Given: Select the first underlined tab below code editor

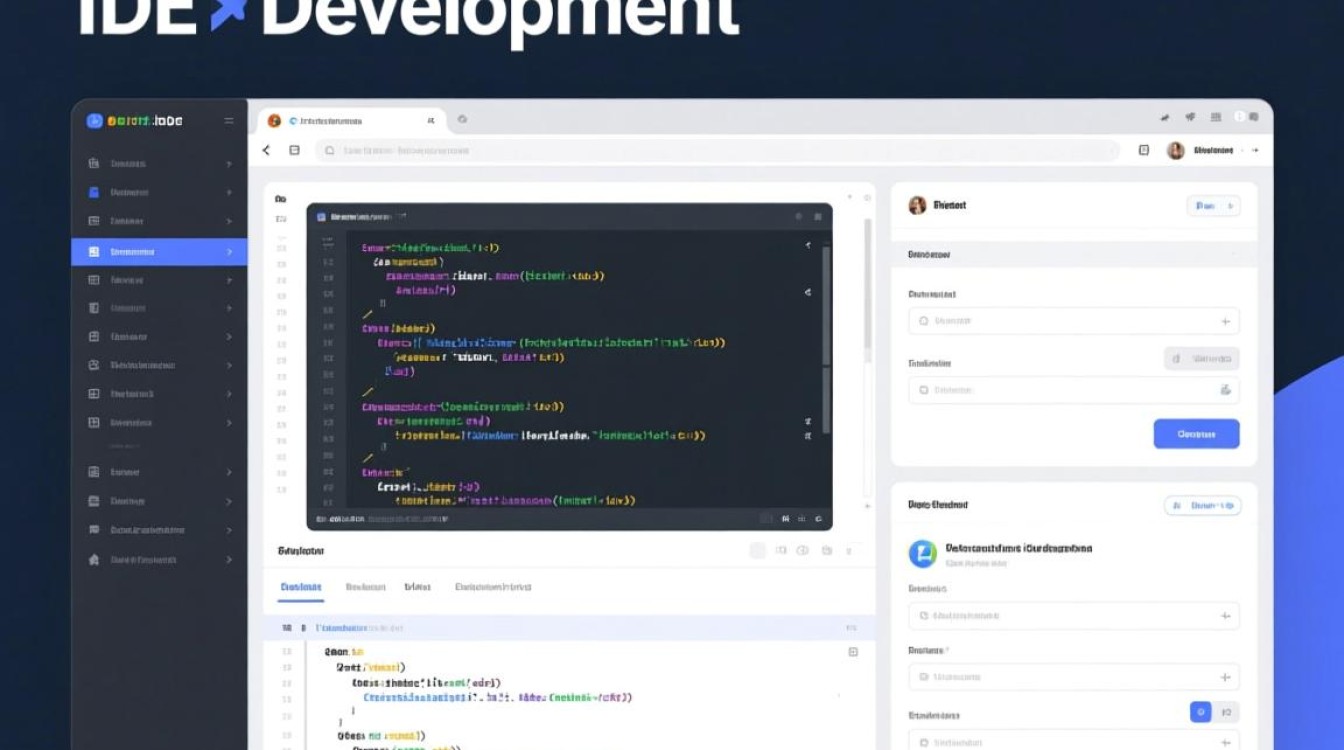Looking at the screenshot, I should coord(300,588).
